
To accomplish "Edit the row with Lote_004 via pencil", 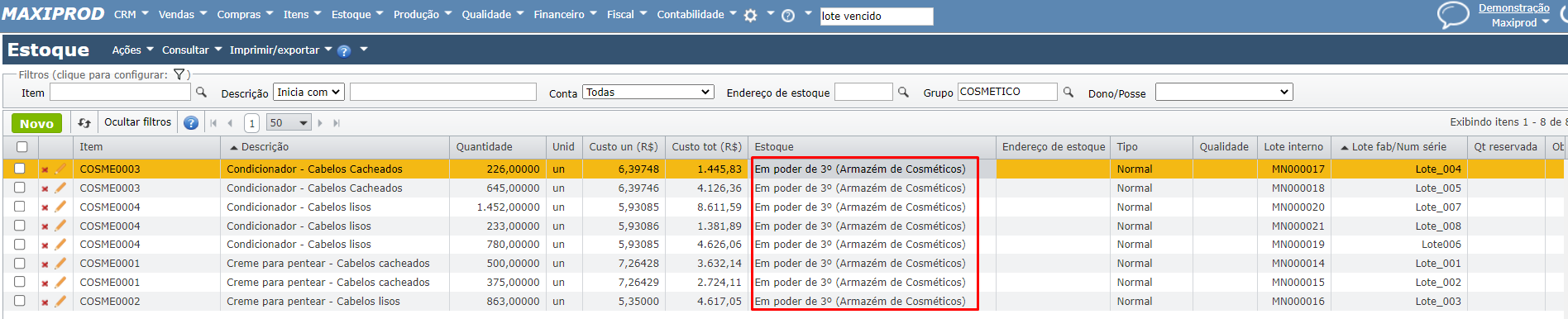I will [x=60, y=169].
